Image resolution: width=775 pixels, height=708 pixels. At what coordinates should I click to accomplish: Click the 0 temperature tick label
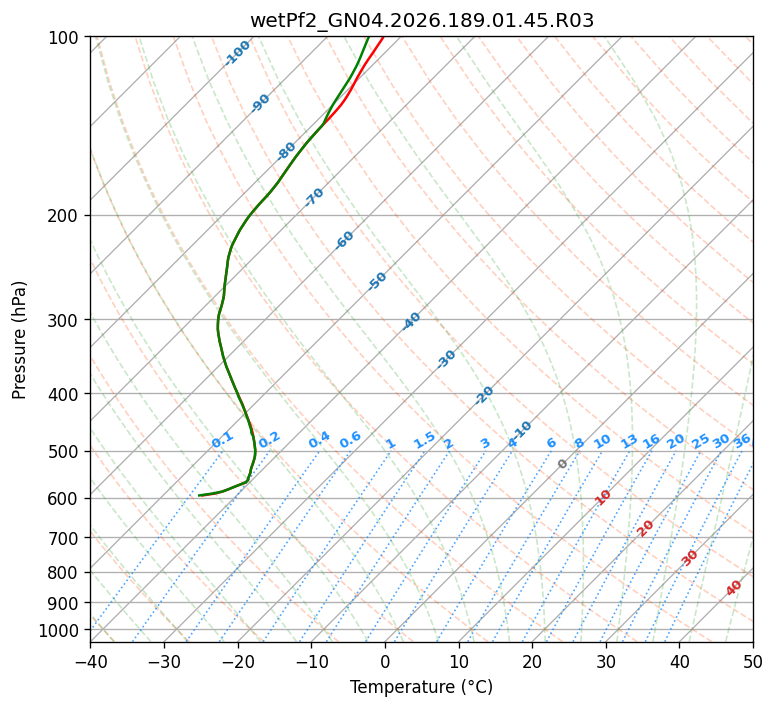(385, 661)
